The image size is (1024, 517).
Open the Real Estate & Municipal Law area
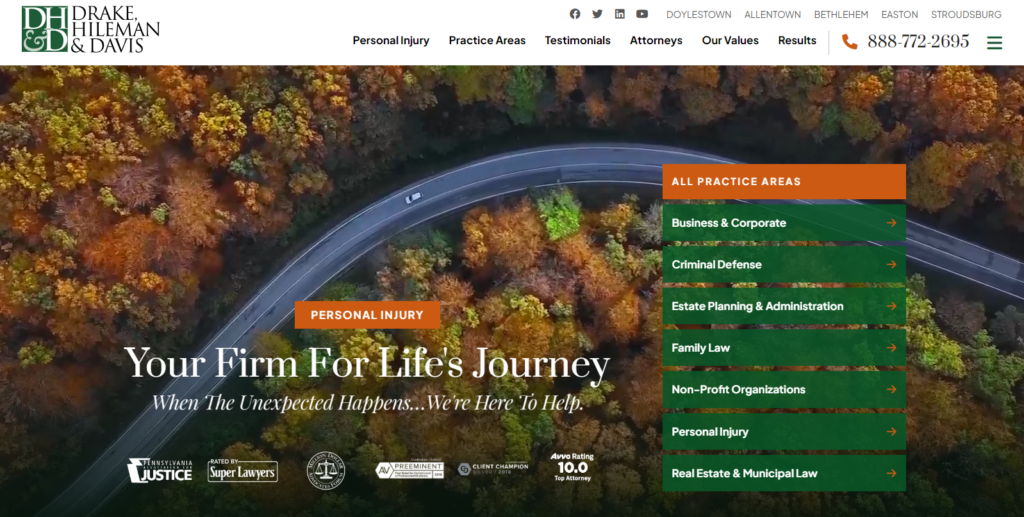784,473
